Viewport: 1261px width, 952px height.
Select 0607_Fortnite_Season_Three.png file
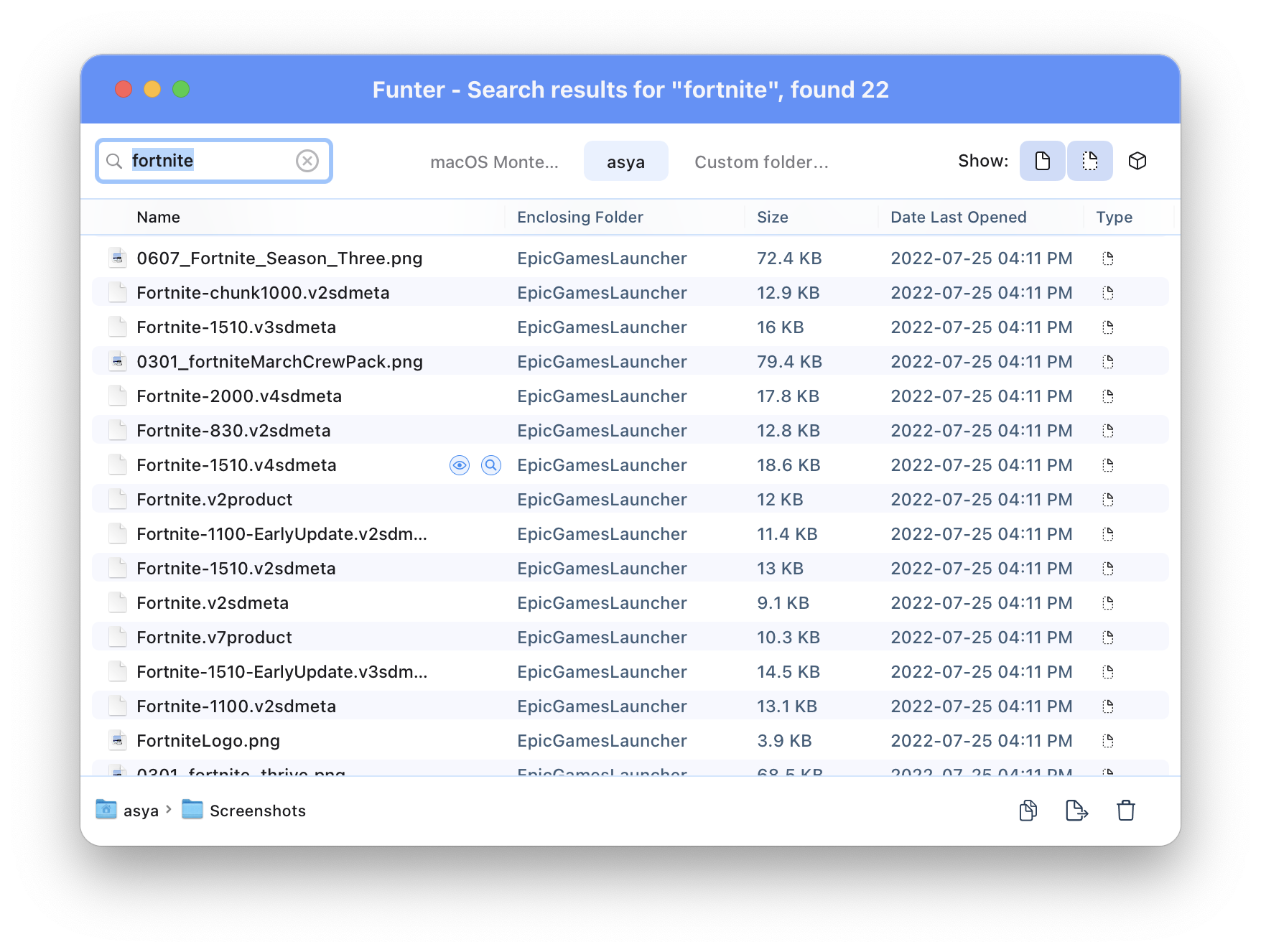tap(279, 258)
